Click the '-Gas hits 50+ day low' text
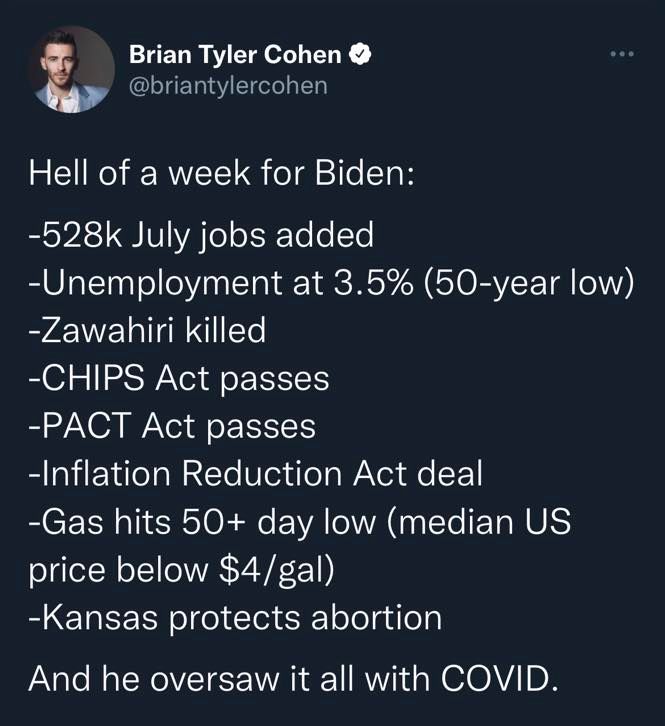Screen dimensions: 665x726 [x=202, y=522]
